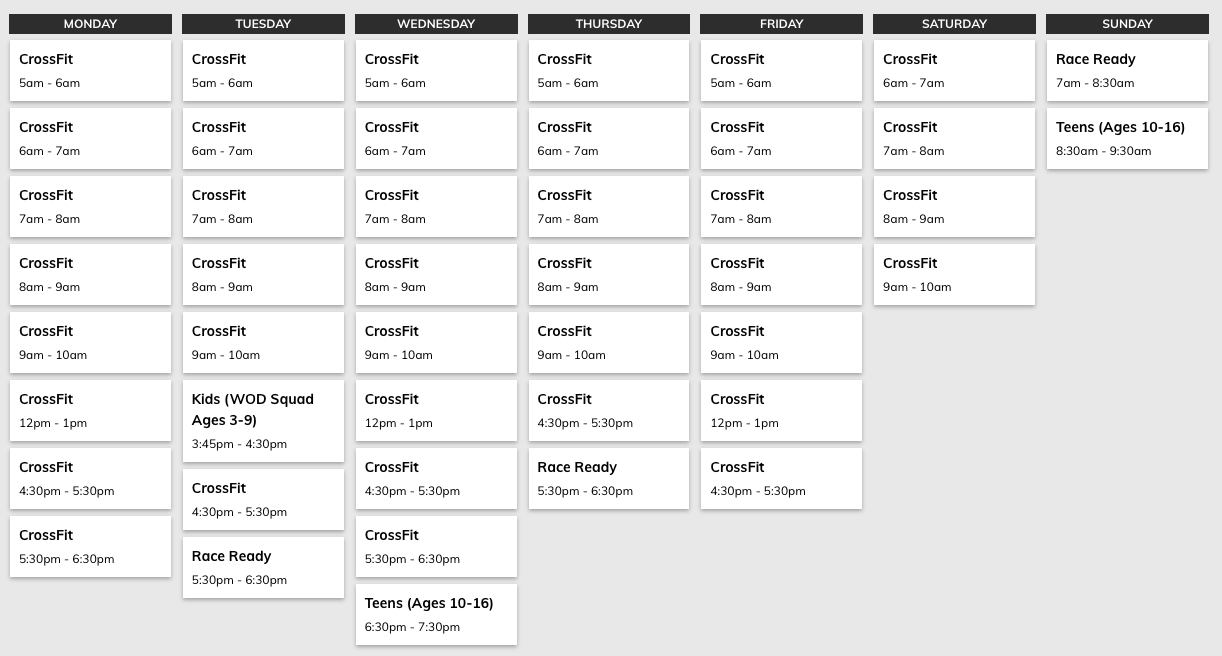The image size is (1222, 656).
Task: Choose Wednesday's 5:30pm CrossFit class
Action: [436, 546]
